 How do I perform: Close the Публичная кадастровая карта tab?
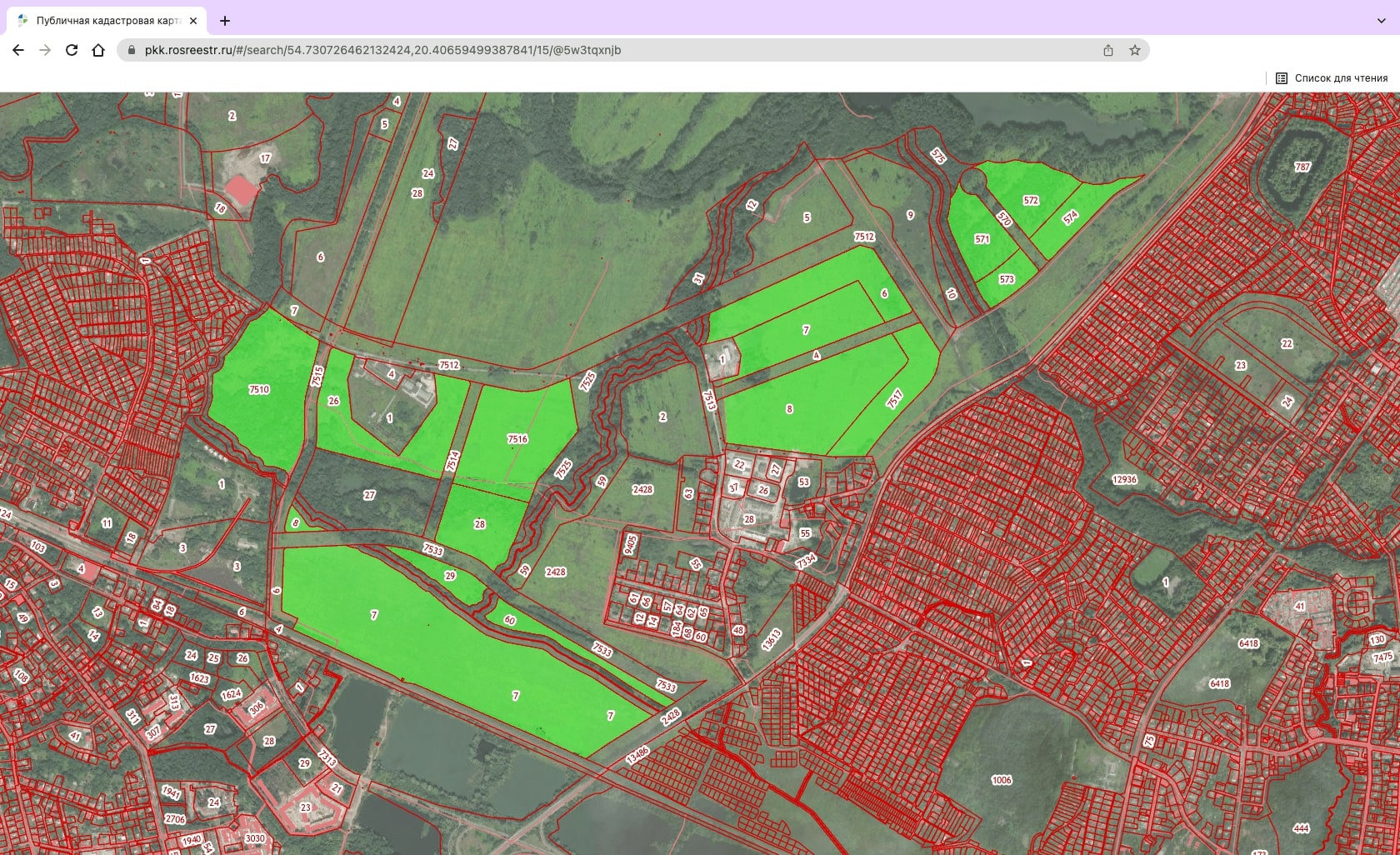[193, 21]
